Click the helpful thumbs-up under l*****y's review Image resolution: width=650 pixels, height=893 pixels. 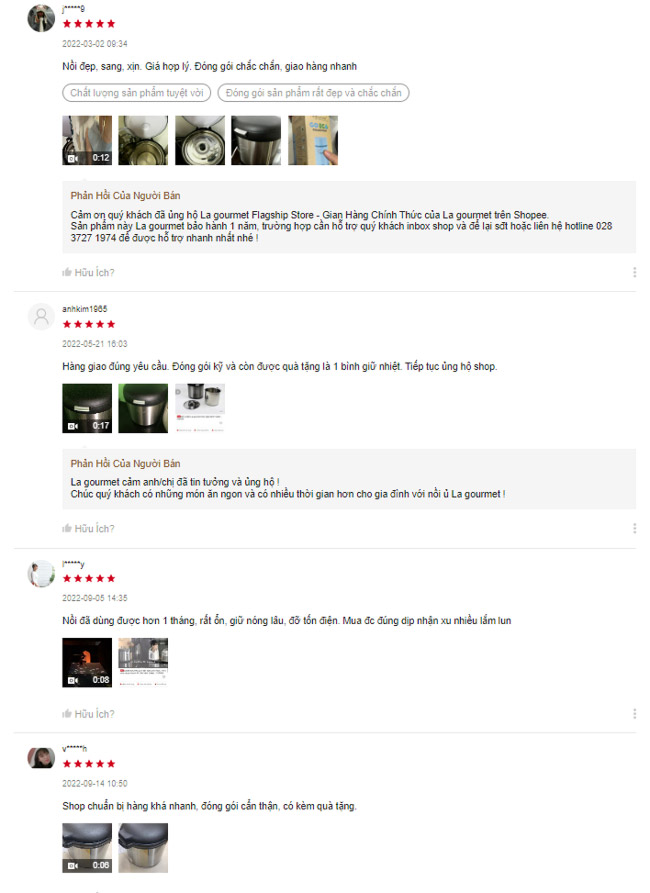point(67,714)
